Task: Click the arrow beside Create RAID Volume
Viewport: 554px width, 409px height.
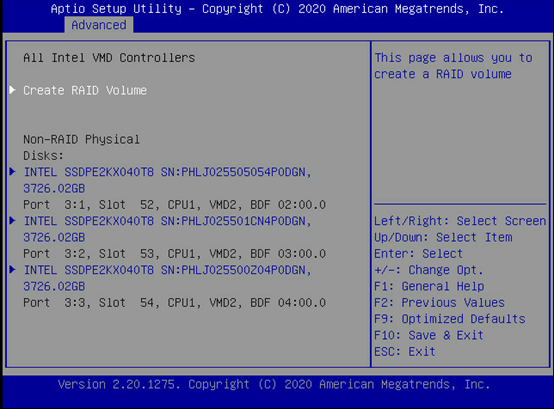Action: [x=13, y=90]
